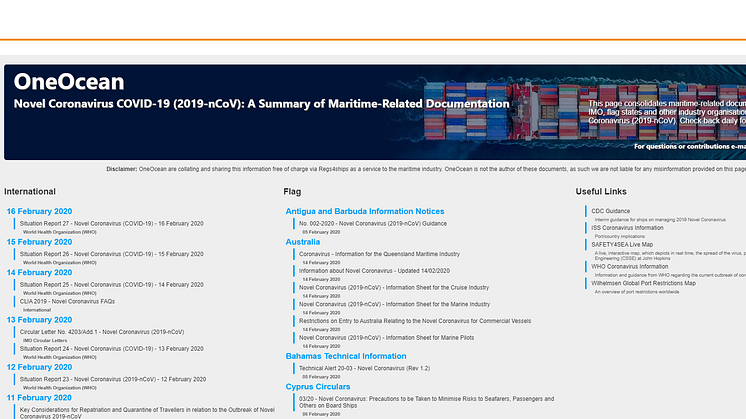This screenshot has height=419, width=746.
Task: Open ISS Coronavirus Information link
Action: point(627,228)
